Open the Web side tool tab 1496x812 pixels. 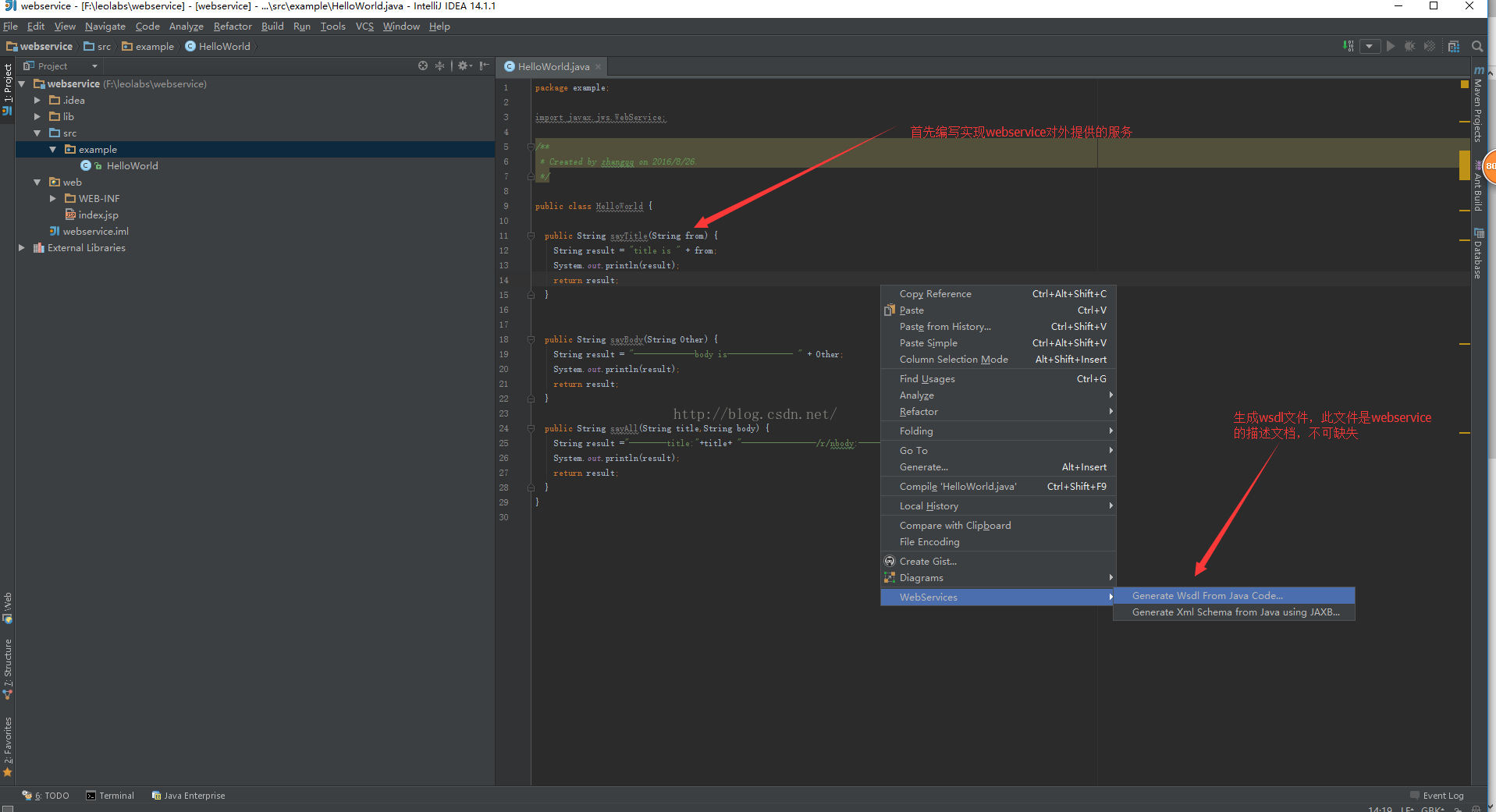pyautogui.click(x=8, y=608)
